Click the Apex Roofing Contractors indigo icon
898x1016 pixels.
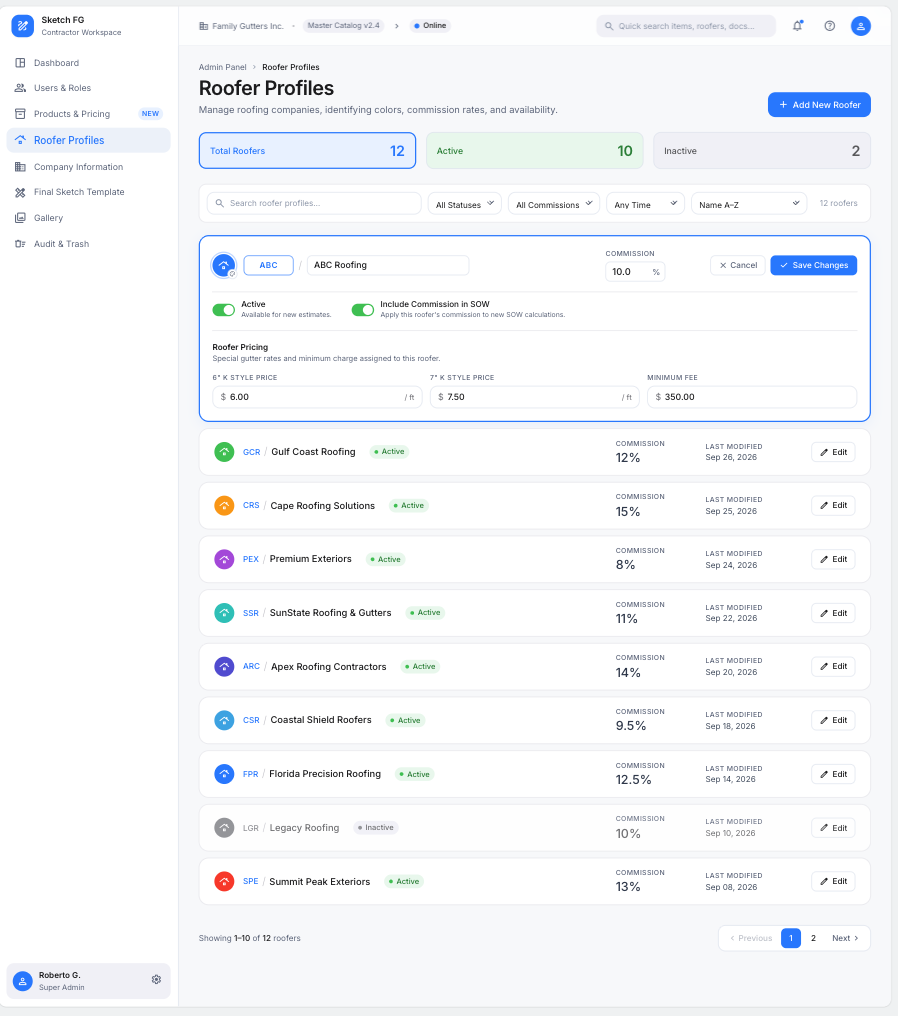(224, 667)
